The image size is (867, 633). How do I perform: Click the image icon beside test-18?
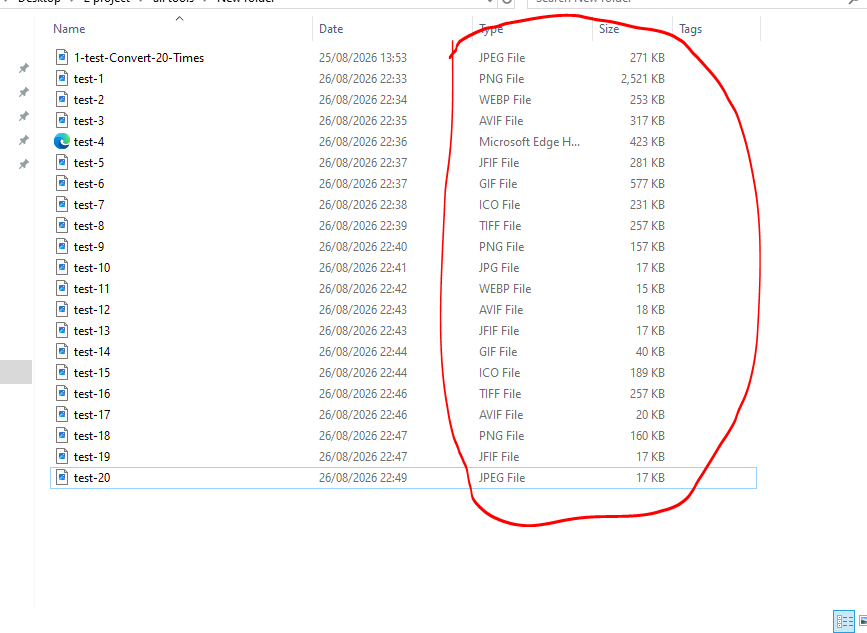[62, 436]
